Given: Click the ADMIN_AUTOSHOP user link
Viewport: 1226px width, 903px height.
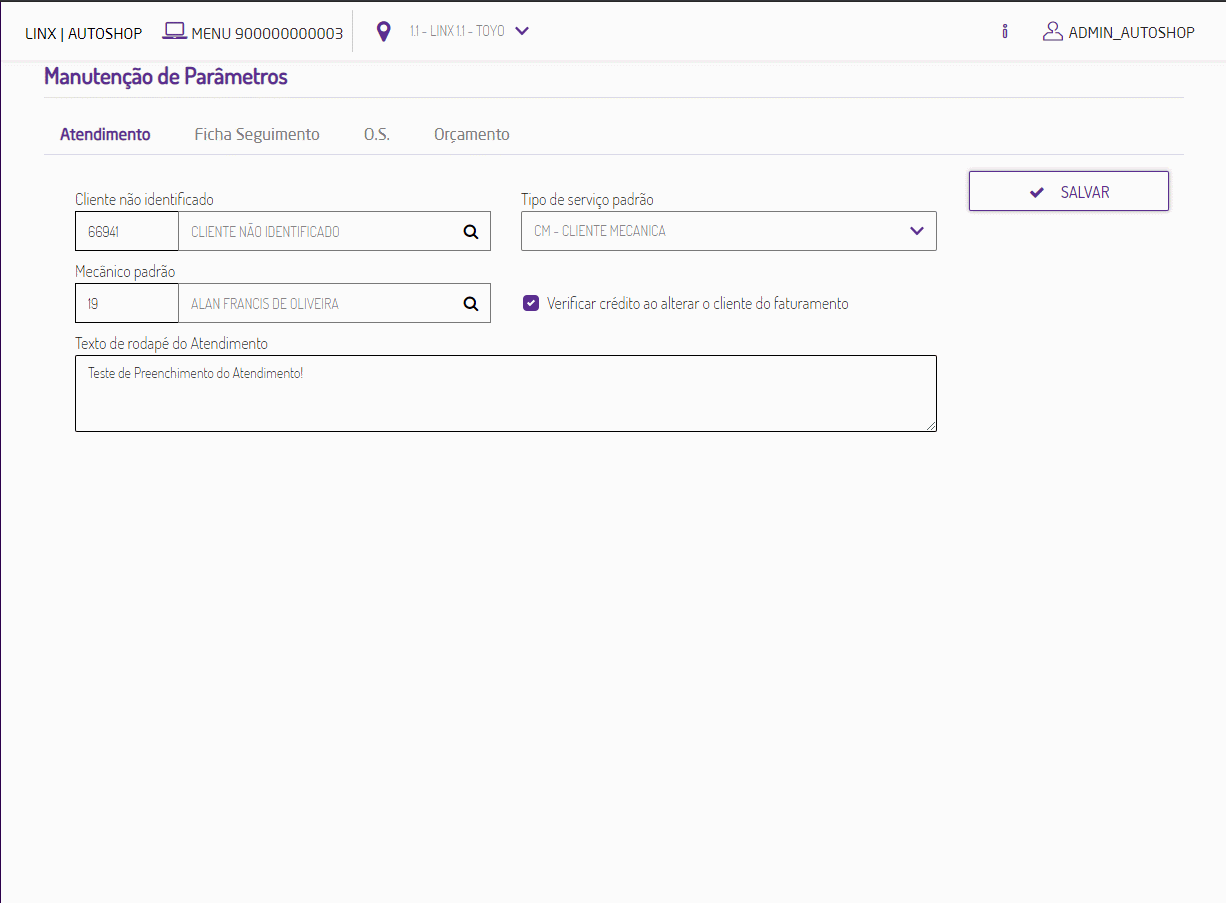Looking at the screenshot, I should (1131, 32).
